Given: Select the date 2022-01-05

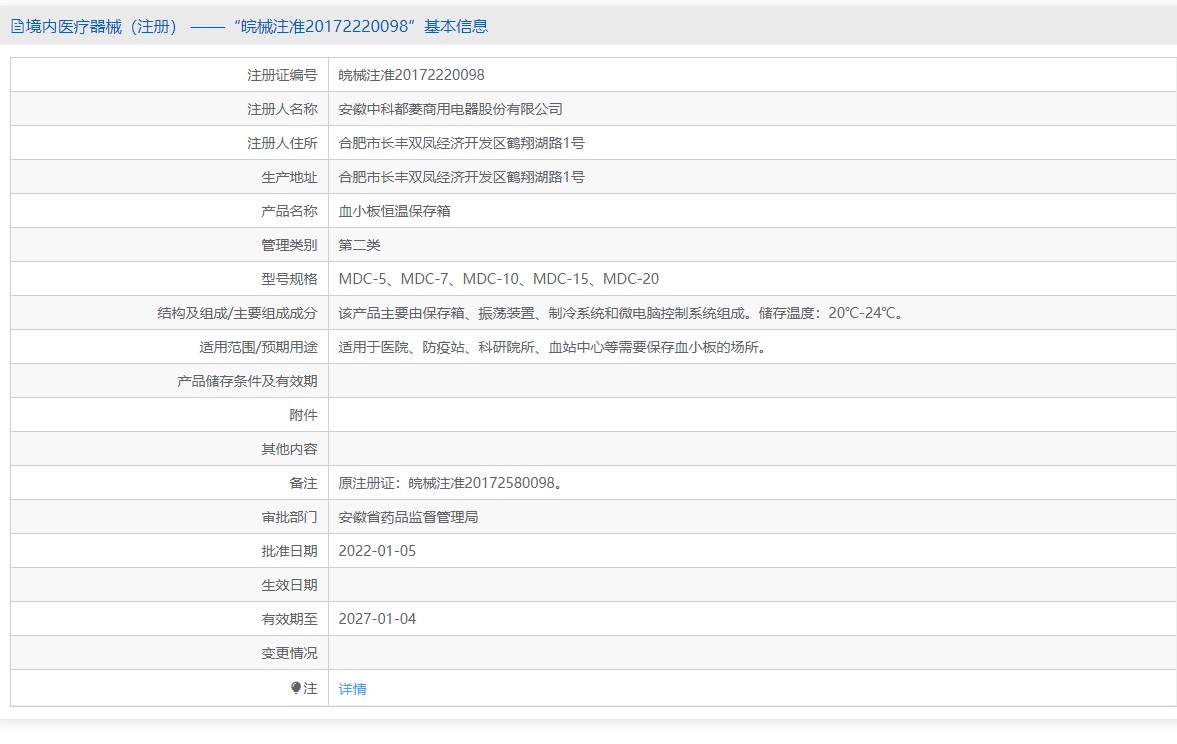Looking at the screenshot, I should 377,551.
